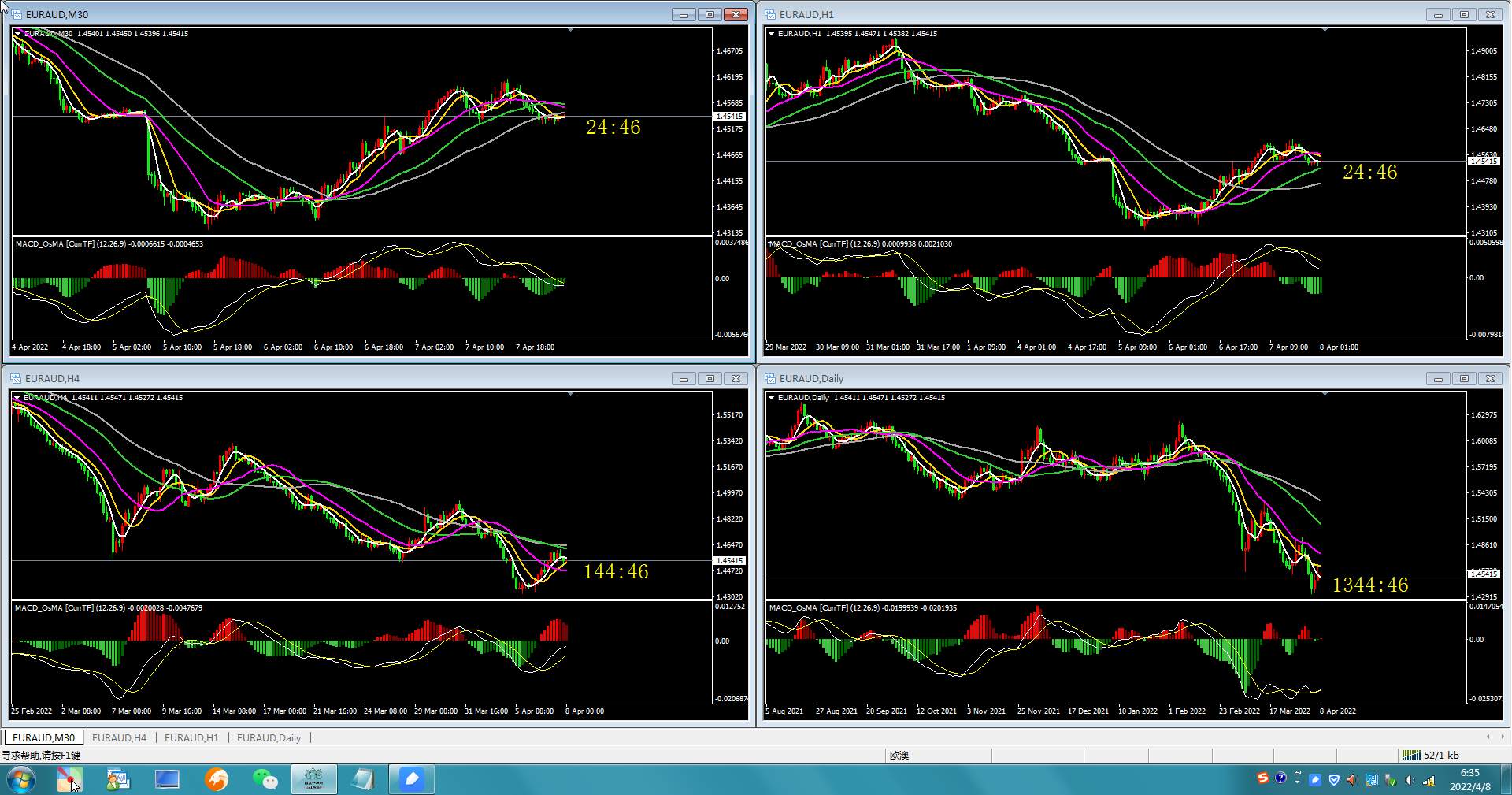The image size is (1512, 795).
Task: Open WeChat from the taskbar
Action: pos(265,779)
